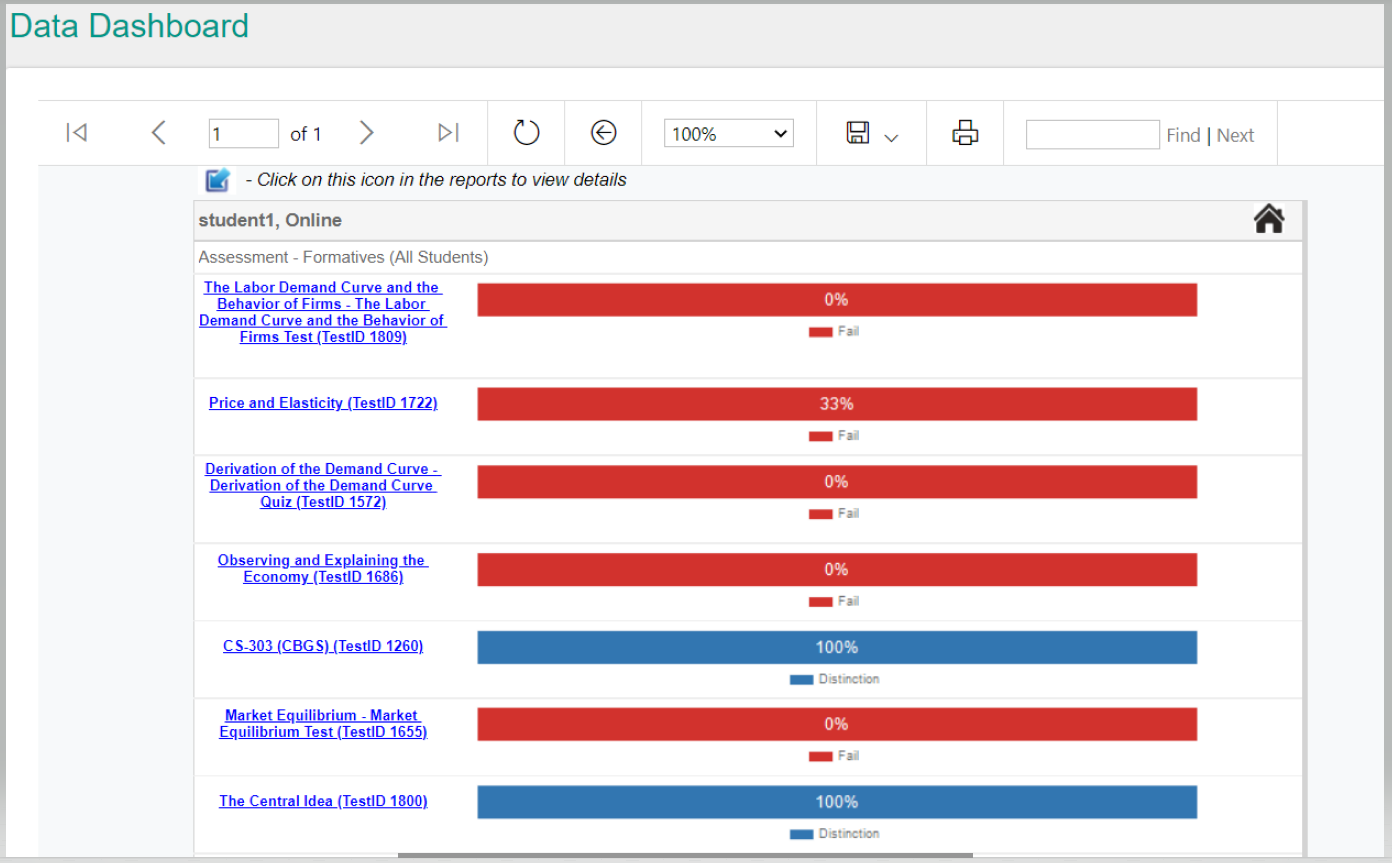The image size is (1392, 863).
Task: Click the blue view details icon
Action: (x=218, y=180)
